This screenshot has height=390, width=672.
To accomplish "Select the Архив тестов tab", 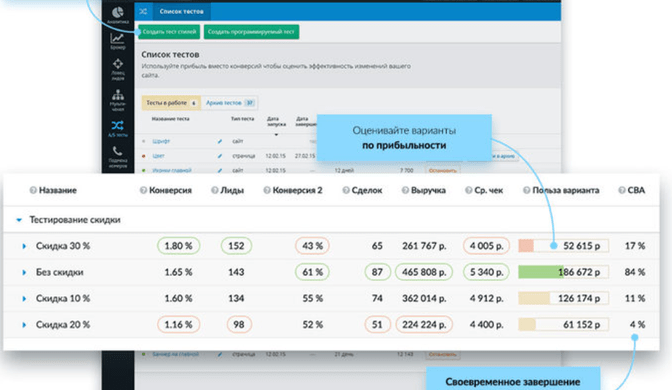I will click(x=230, y=103).
